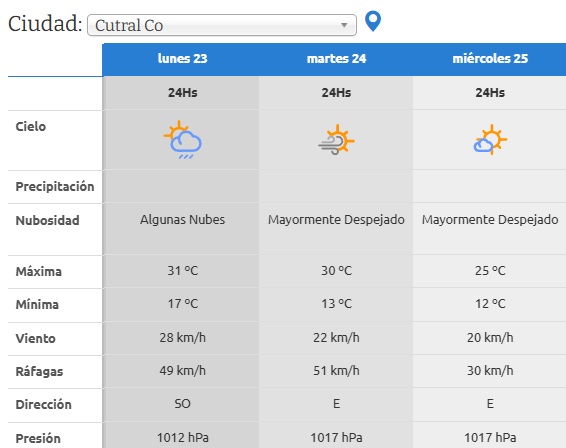Click the partly cloudy icon for miércoles 25
The height and width of the screenshot is (448, 566).
pyautogui.click(x=490, y=140)
